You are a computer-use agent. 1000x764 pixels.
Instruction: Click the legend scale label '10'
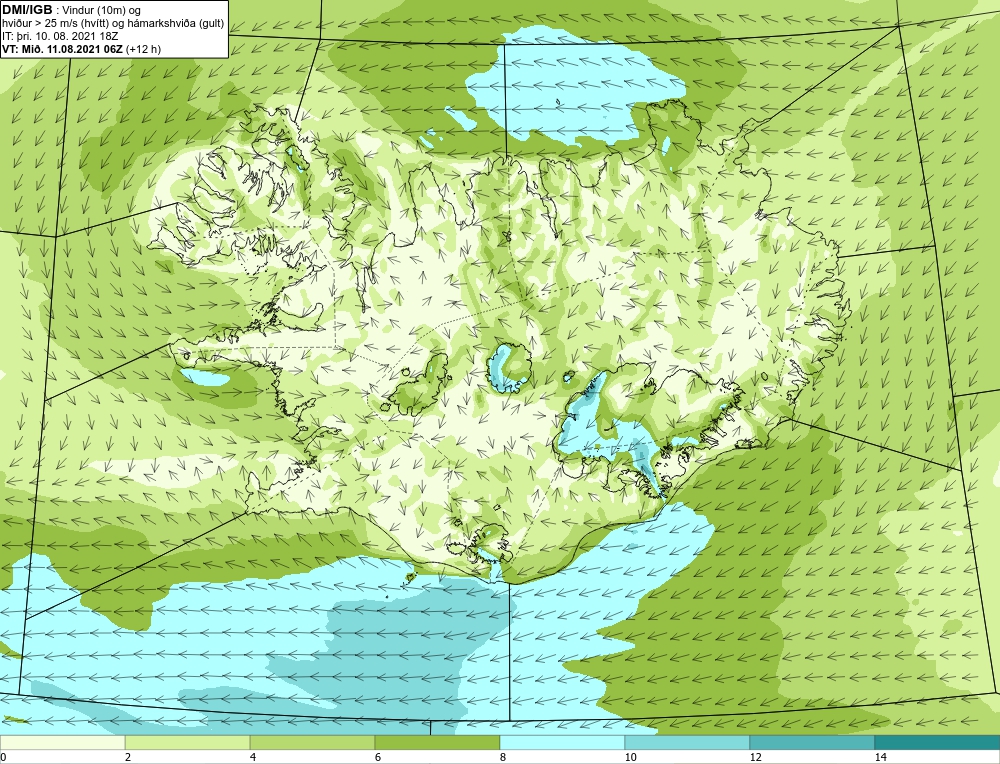631,757
